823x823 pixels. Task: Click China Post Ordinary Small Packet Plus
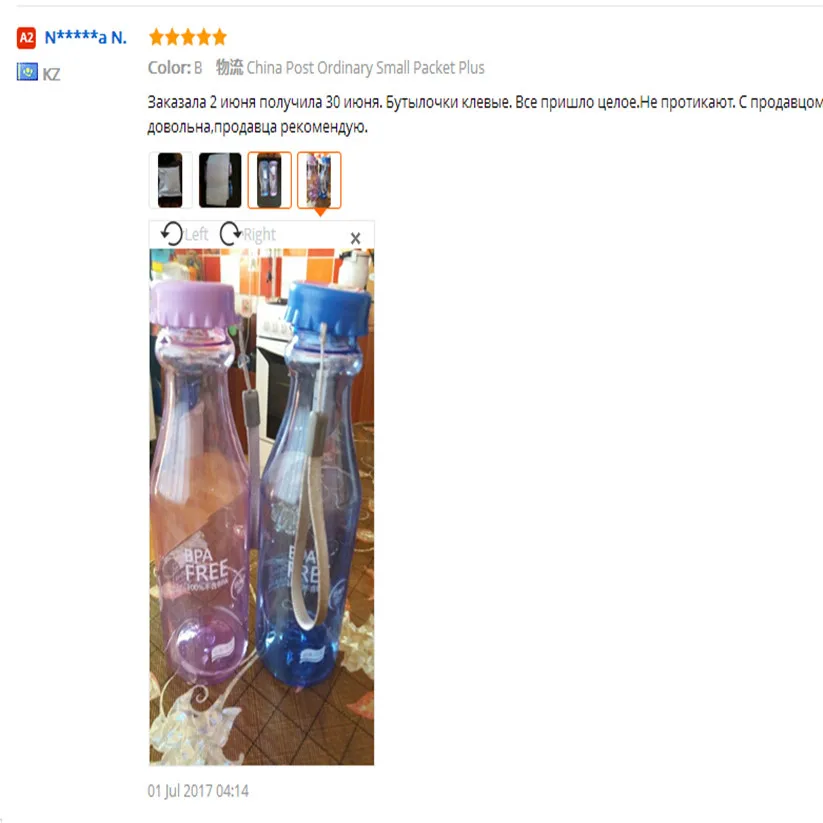tap(365, 68)
